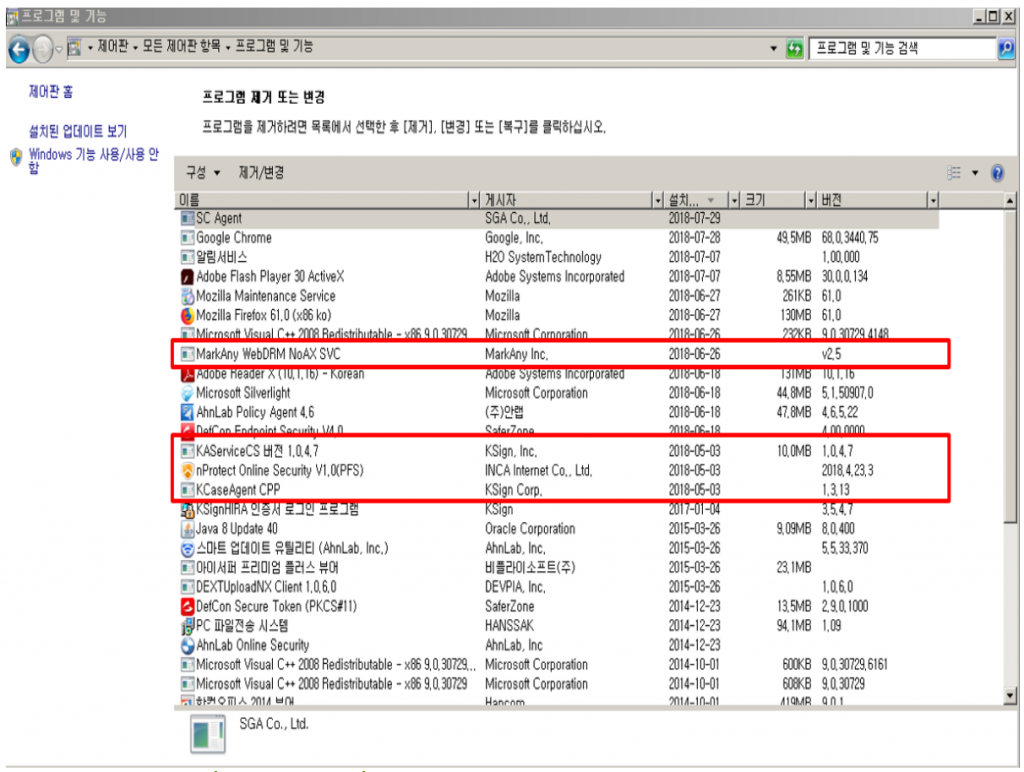The width and height of the screenshot is (1024, 772).
Task: Click the shield icon beside Windows 기능
Action: pos(16,157)
